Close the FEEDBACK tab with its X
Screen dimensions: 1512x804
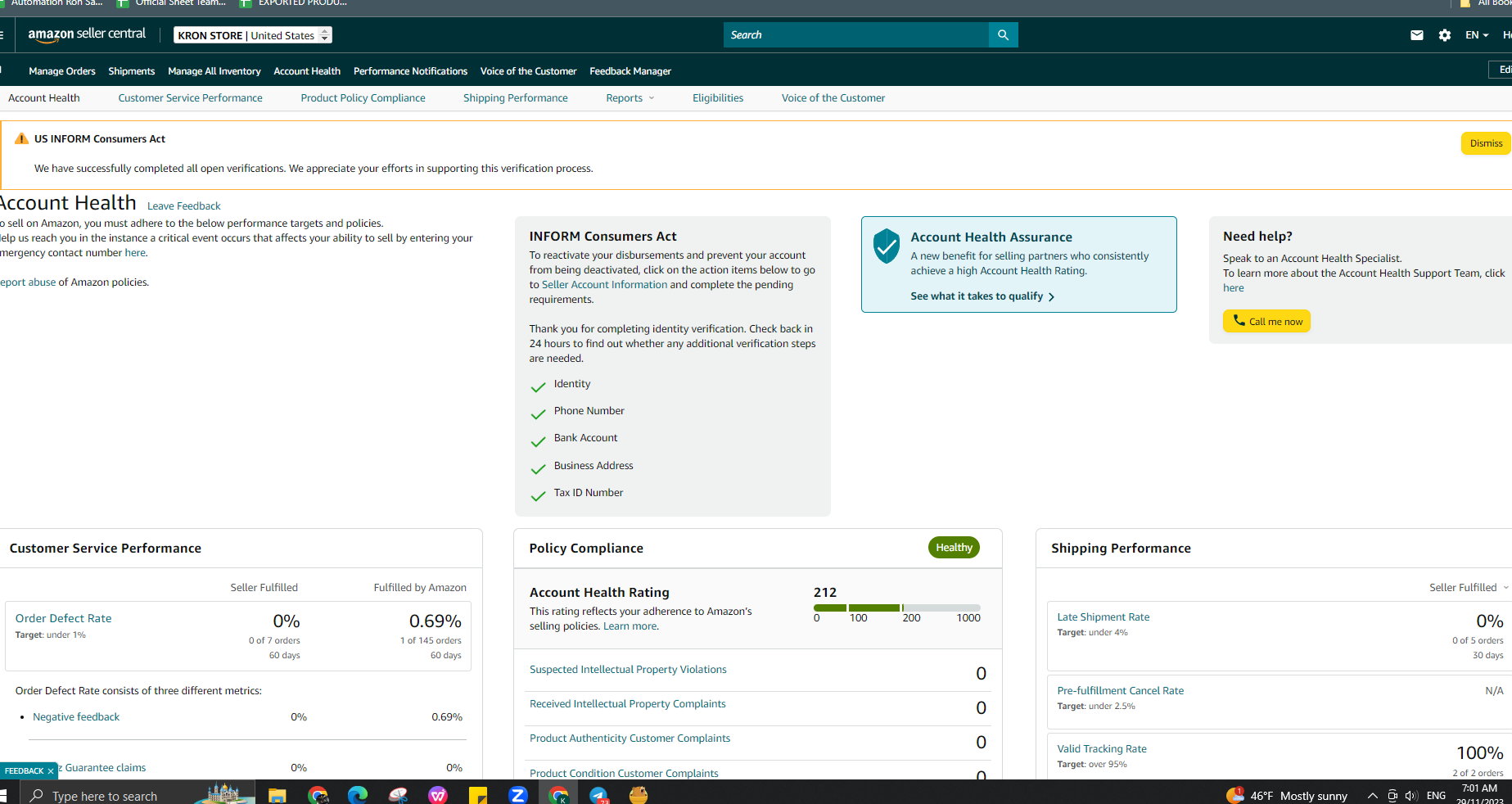click(51, 771)
